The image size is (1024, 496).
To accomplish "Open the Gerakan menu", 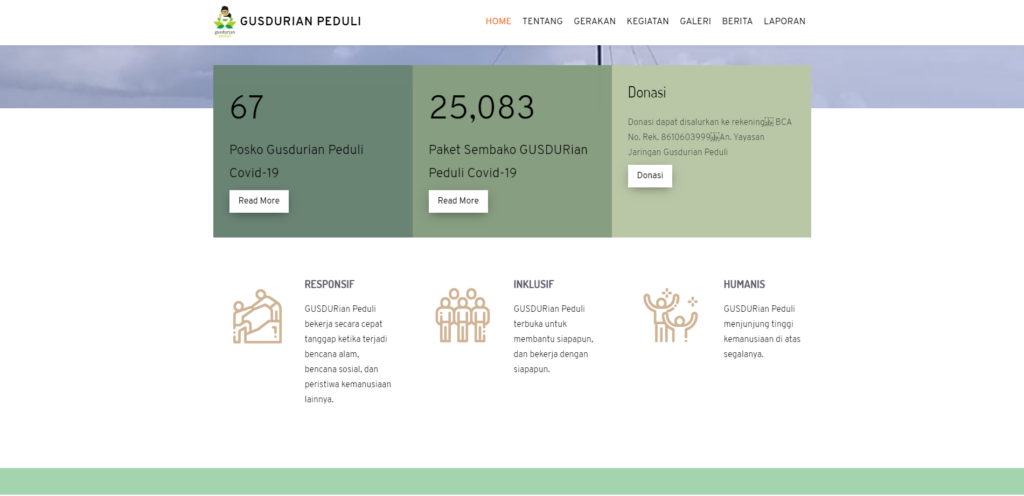I will tap(594, 21).
